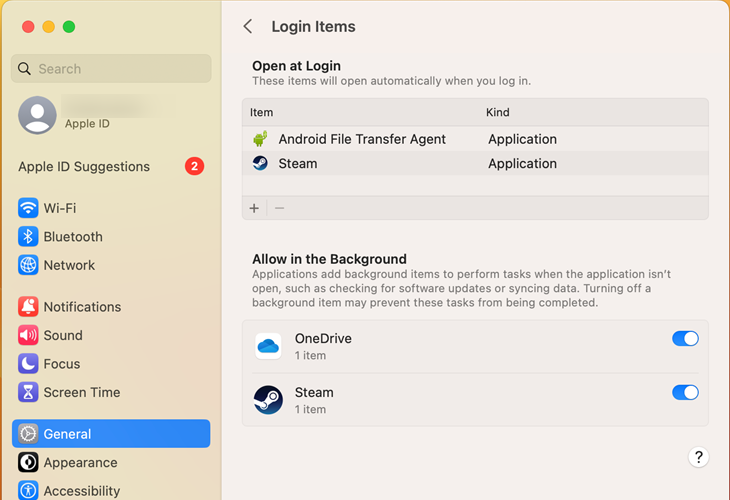Select the Network globe icon
The height and width of the screenshot is (500, 730).
pyautogui.click(x=28, y=265)
